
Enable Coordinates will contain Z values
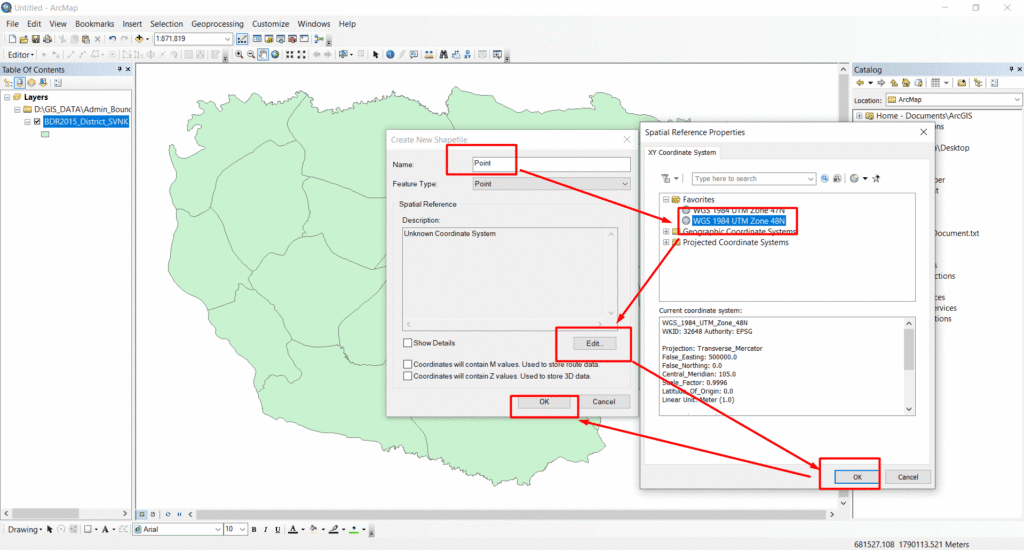point(408,376)
